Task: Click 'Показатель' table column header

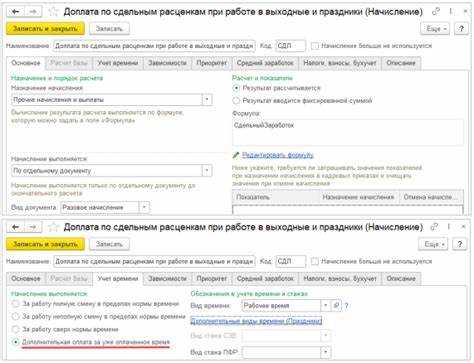Action: point(276,197)
